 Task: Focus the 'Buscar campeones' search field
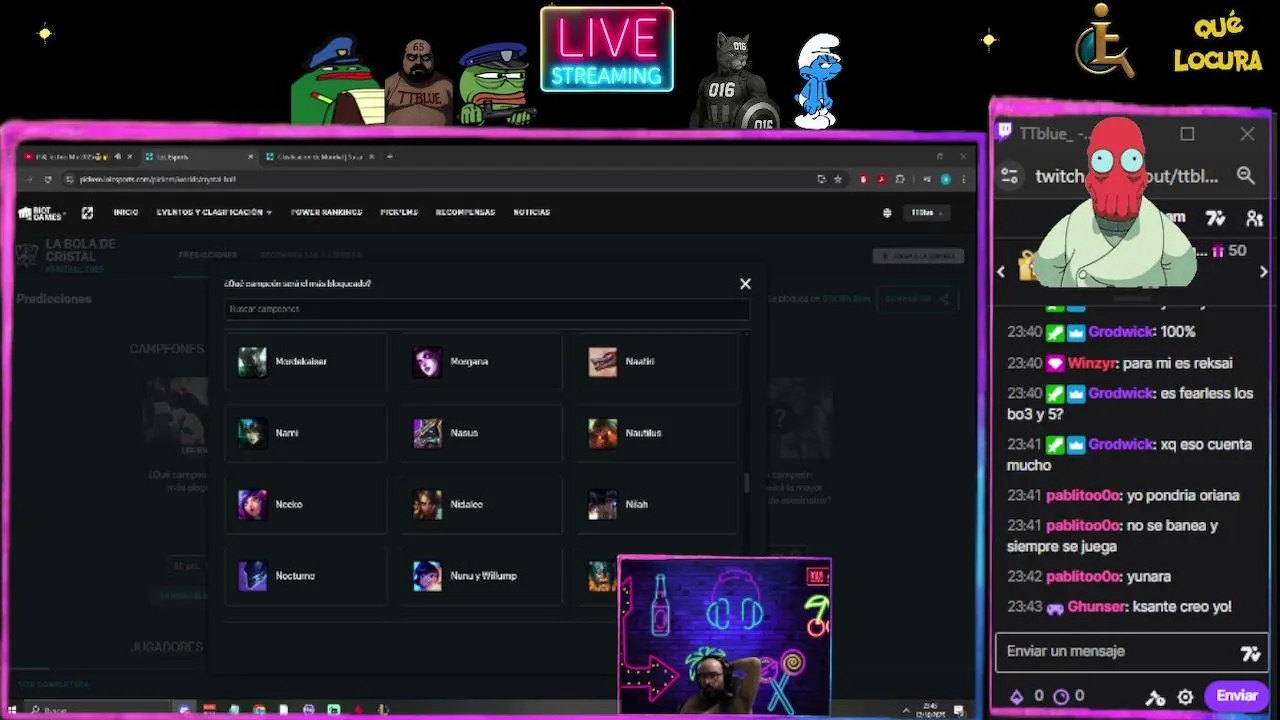tap(487, 309)
